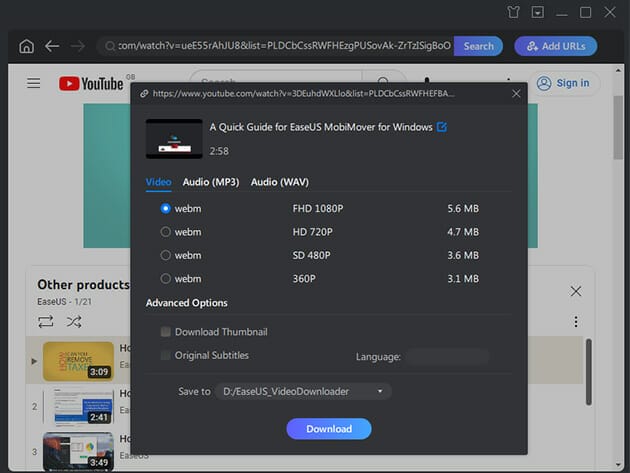Viewport: 630px width, 473px height.
Task: Click the loop playlist icon
Action: [45, 321]
